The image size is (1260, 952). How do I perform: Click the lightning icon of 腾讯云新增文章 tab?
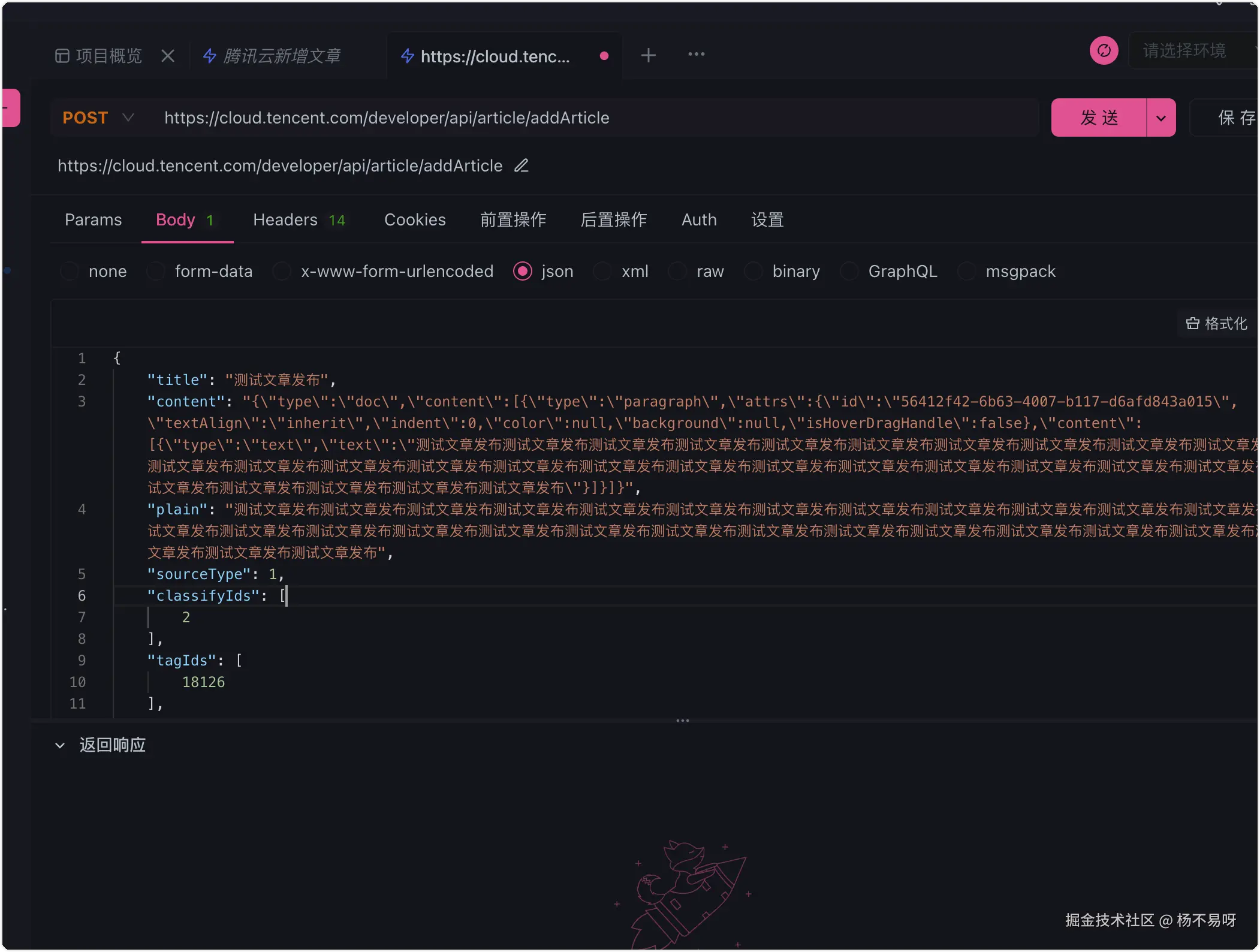click(x=210, y=56)
